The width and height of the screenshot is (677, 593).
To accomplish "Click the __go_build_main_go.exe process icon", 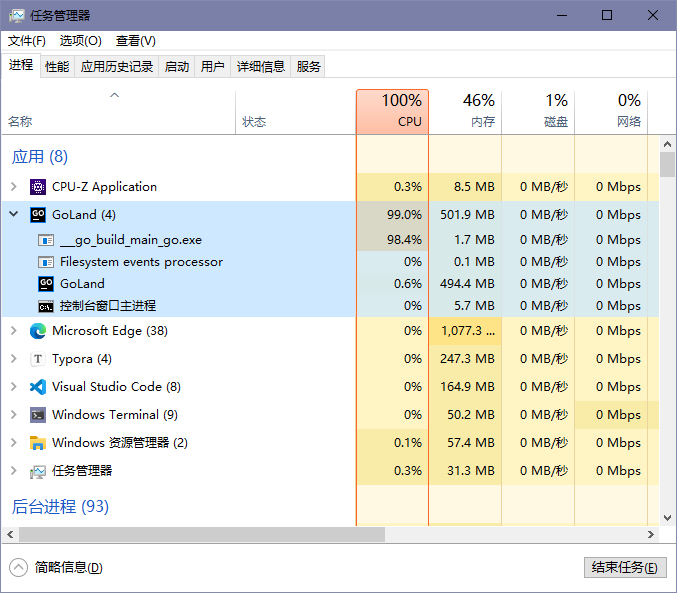I will (x=46, y=240).
